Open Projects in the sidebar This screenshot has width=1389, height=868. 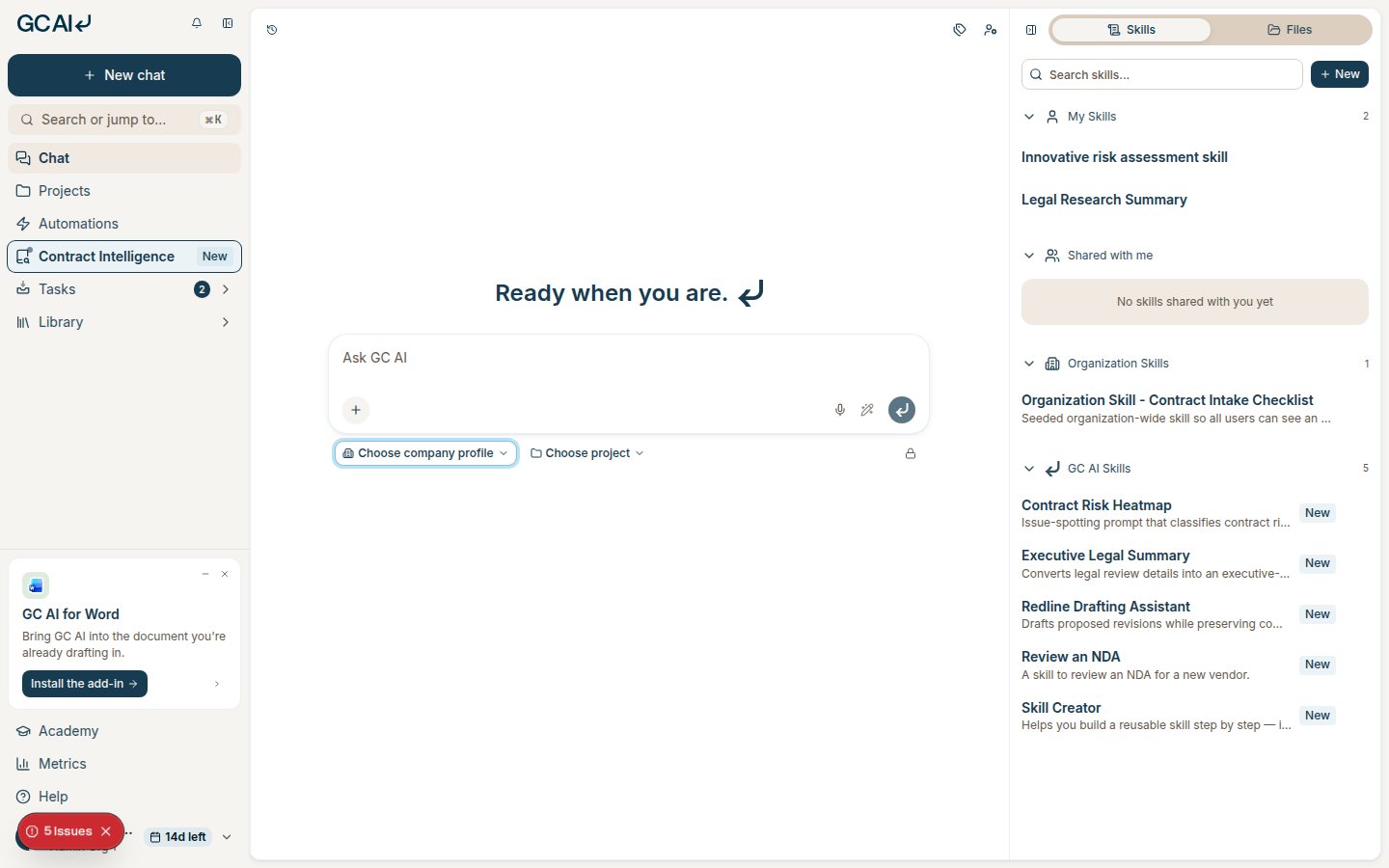124,191
